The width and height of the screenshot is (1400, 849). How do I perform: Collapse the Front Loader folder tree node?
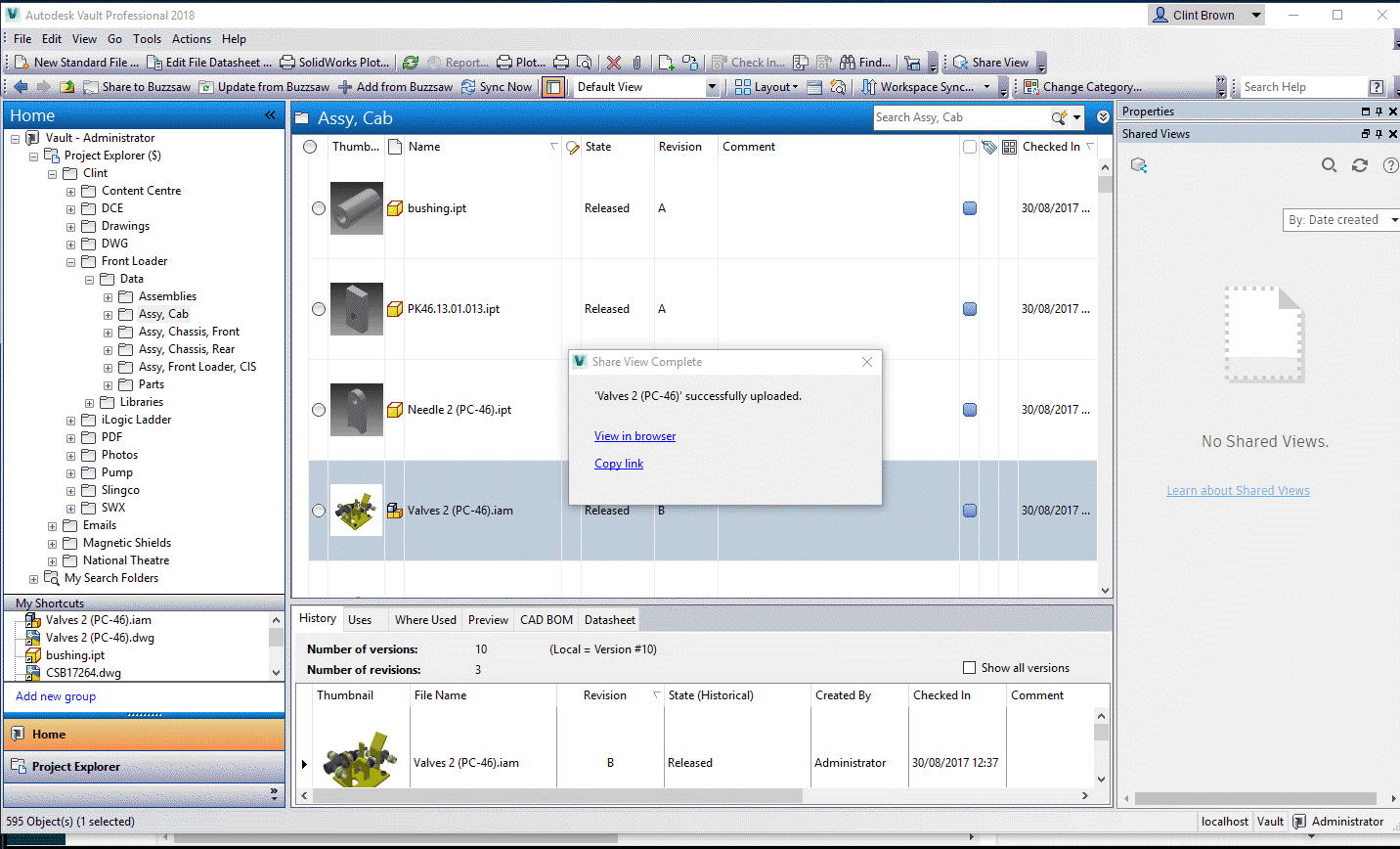[x=71, y=262]
